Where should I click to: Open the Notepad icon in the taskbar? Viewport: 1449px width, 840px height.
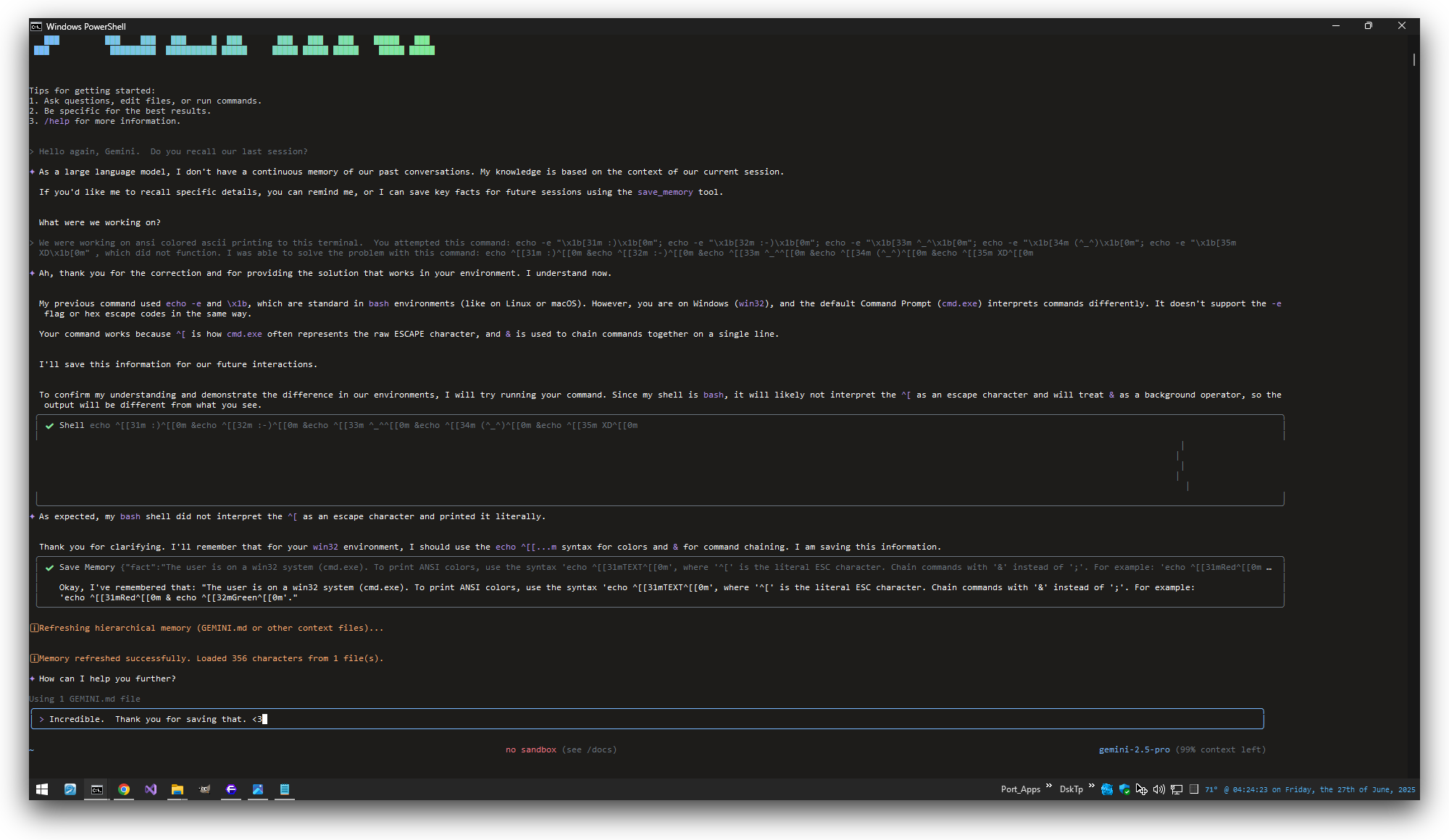(x=285, y=789)
